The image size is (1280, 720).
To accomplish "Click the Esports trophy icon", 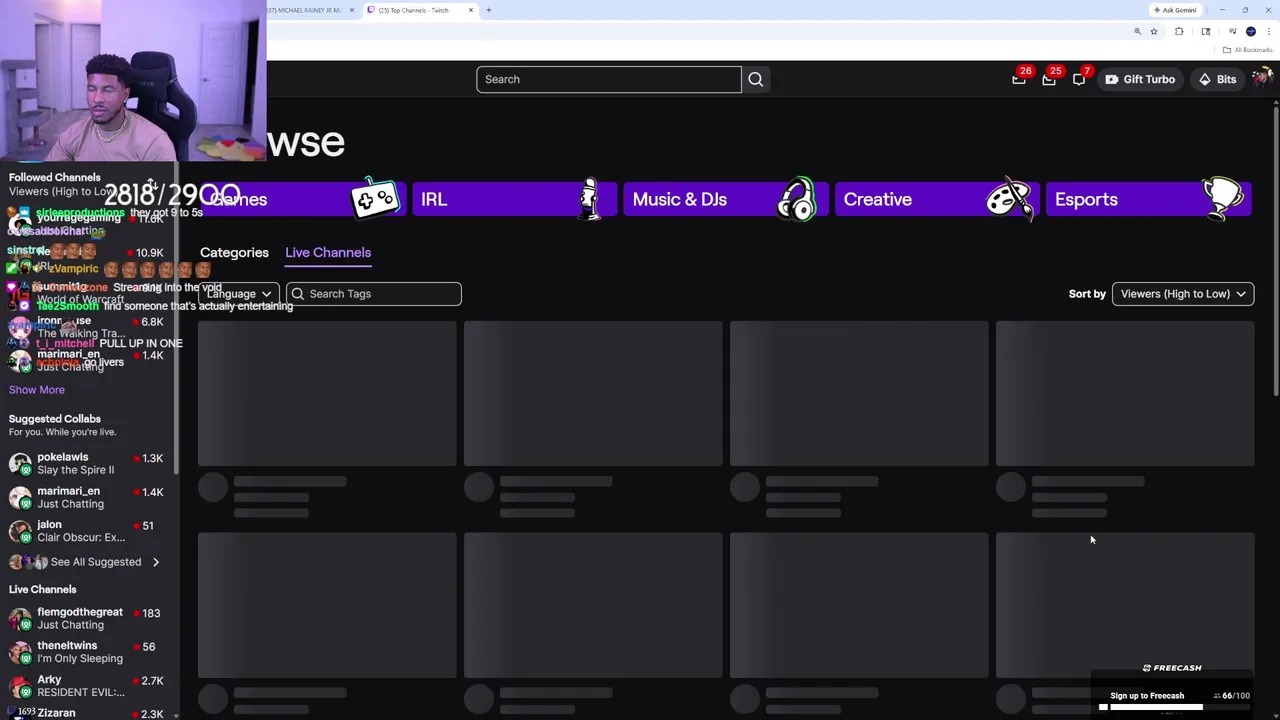I will (x=1222, y=199).
